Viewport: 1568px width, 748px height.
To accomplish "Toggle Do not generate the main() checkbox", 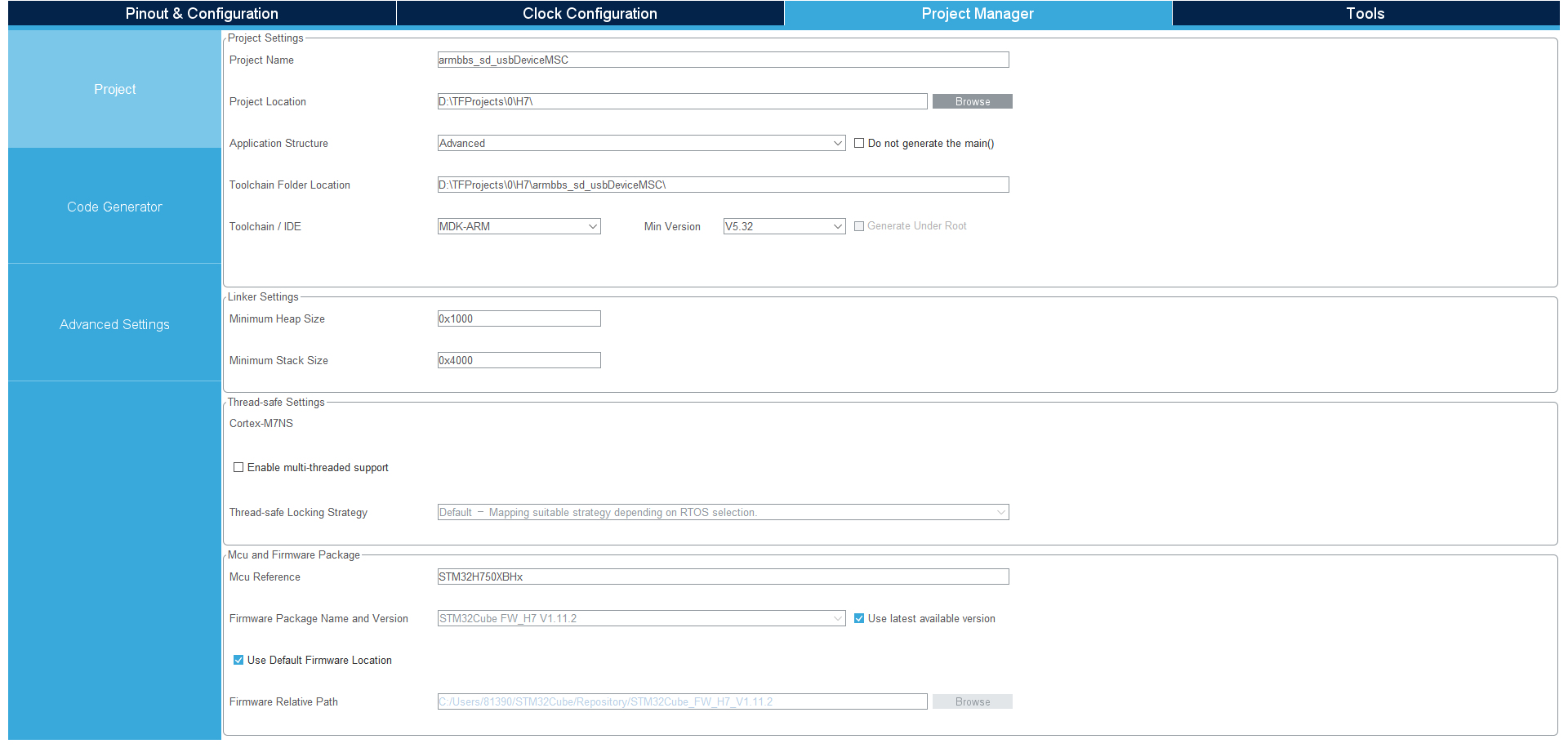I will click(x=859, y=143).
